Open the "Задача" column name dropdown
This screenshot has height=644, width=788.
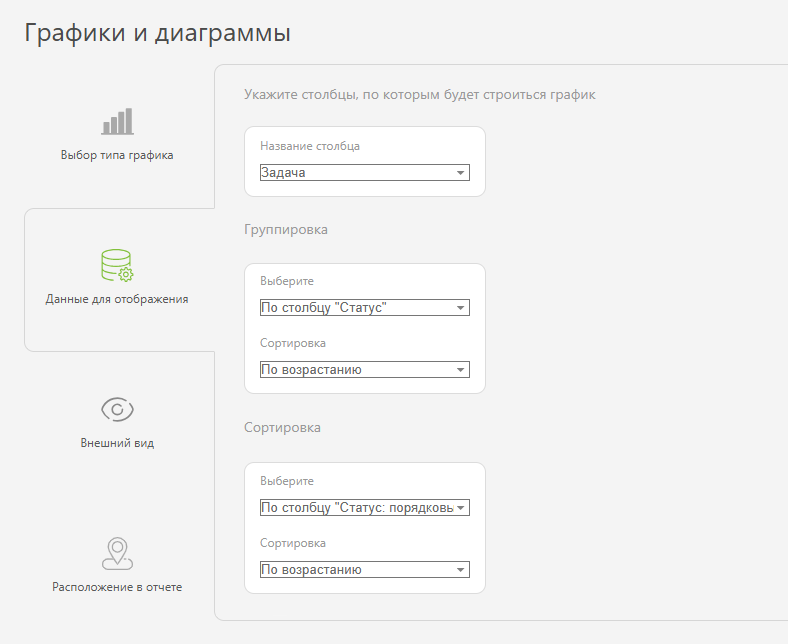click(365, 172)
